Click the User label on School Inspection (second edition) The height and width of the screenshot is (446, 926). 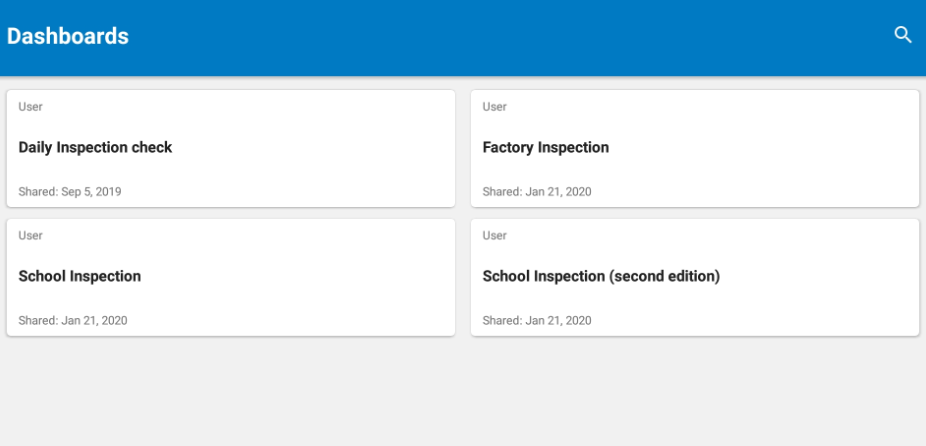[495, 236]
